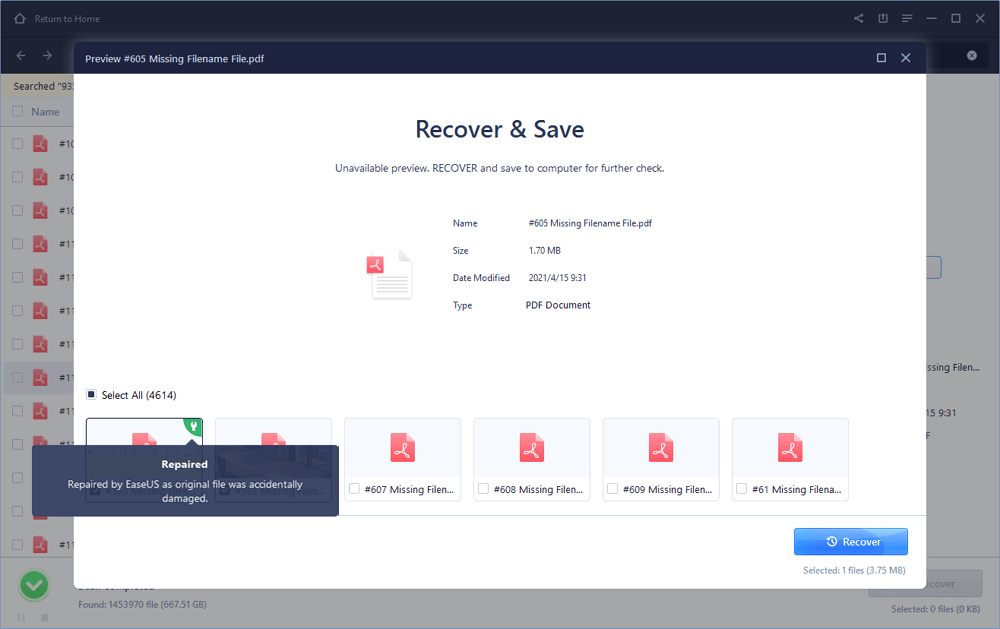Click Selected: 0 files (0 KB) in main window
The height and width of the screenshot is (629, 1000).
pos(936,609)
